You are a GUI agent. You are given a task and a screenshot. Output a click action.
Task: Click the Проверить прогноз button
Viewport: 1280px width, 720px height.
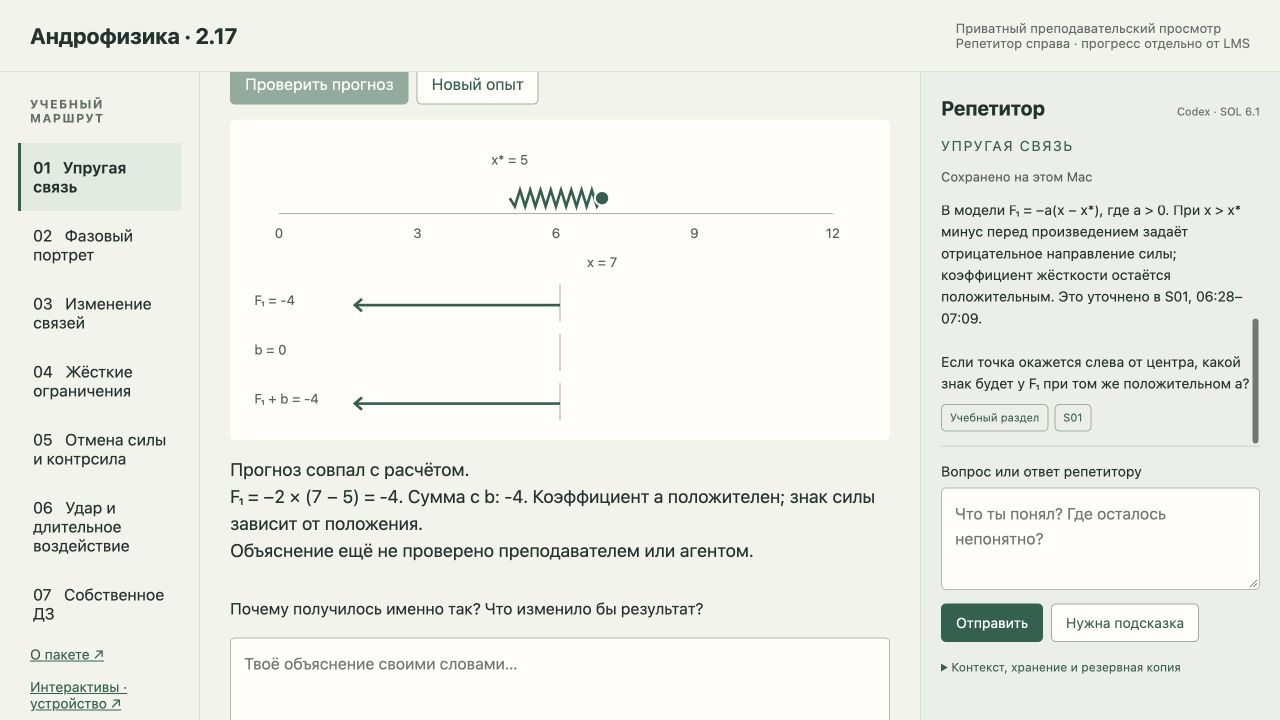tap(319, 85)
